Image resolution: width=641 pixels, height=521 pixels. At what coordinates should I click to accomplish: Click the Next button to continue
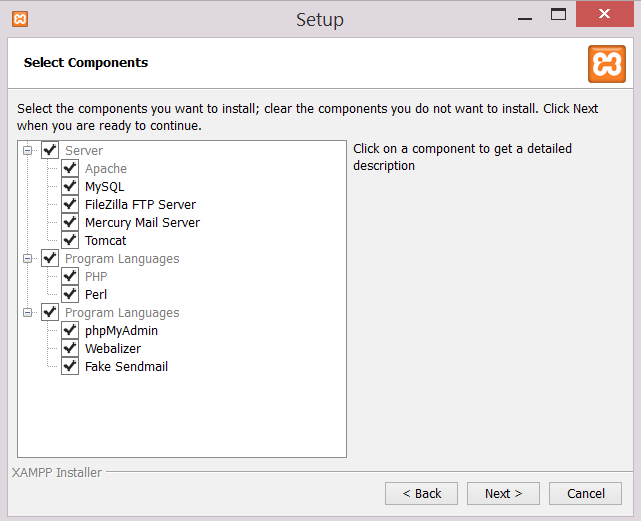pyautogui.click(x=503, y=493)
